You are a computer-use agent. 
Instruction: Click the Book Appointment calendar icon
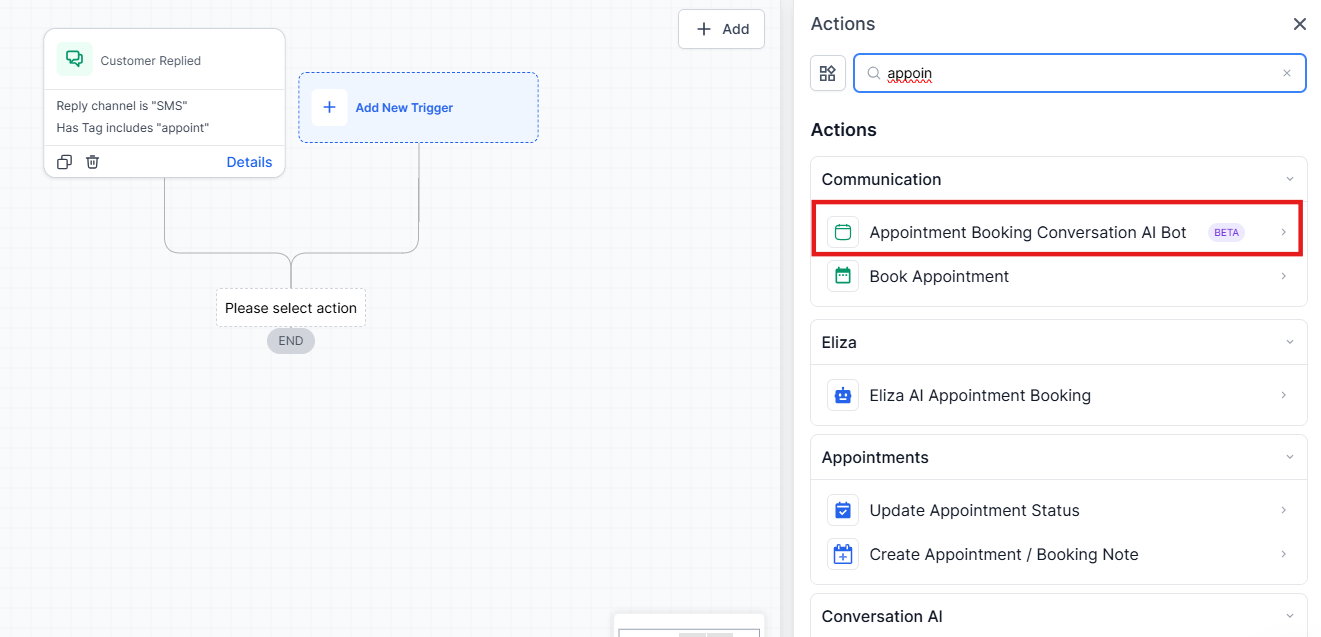[x=842, y=276]
